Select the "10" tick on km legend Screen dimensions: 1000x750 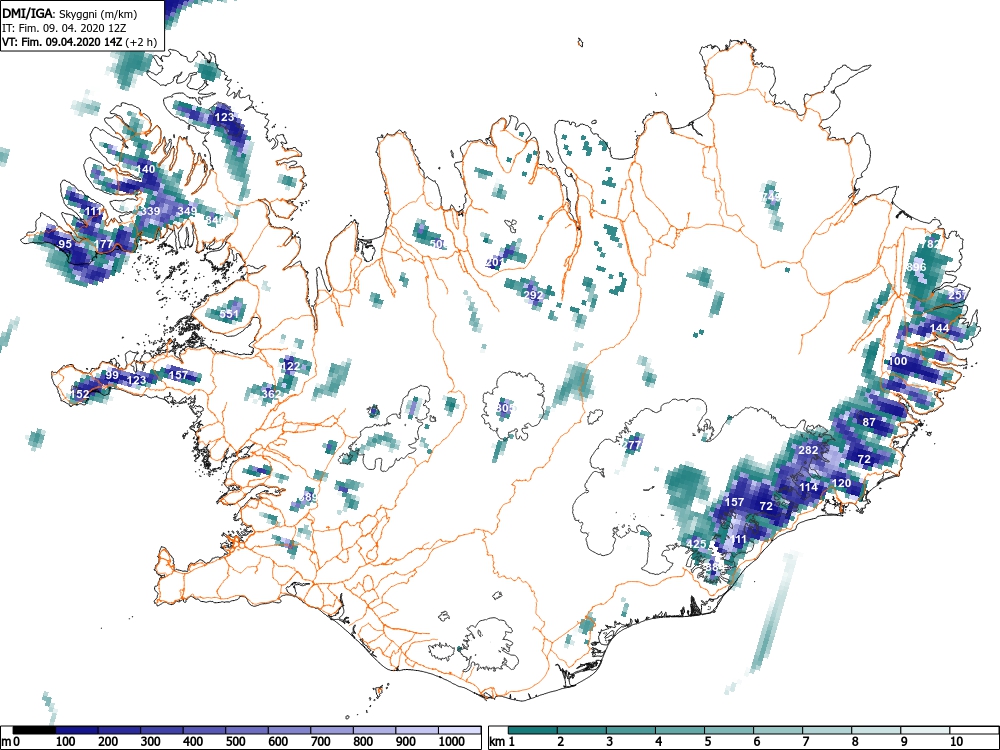tap(956, 742)
